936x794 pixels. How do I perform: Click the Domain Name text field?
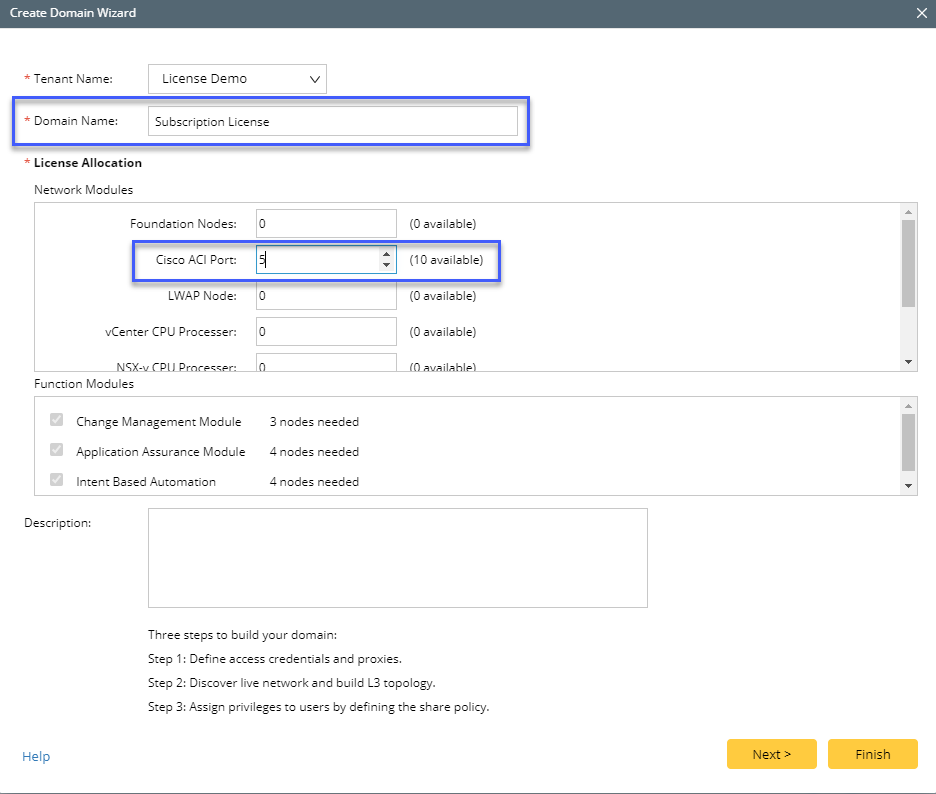(332, 121)
